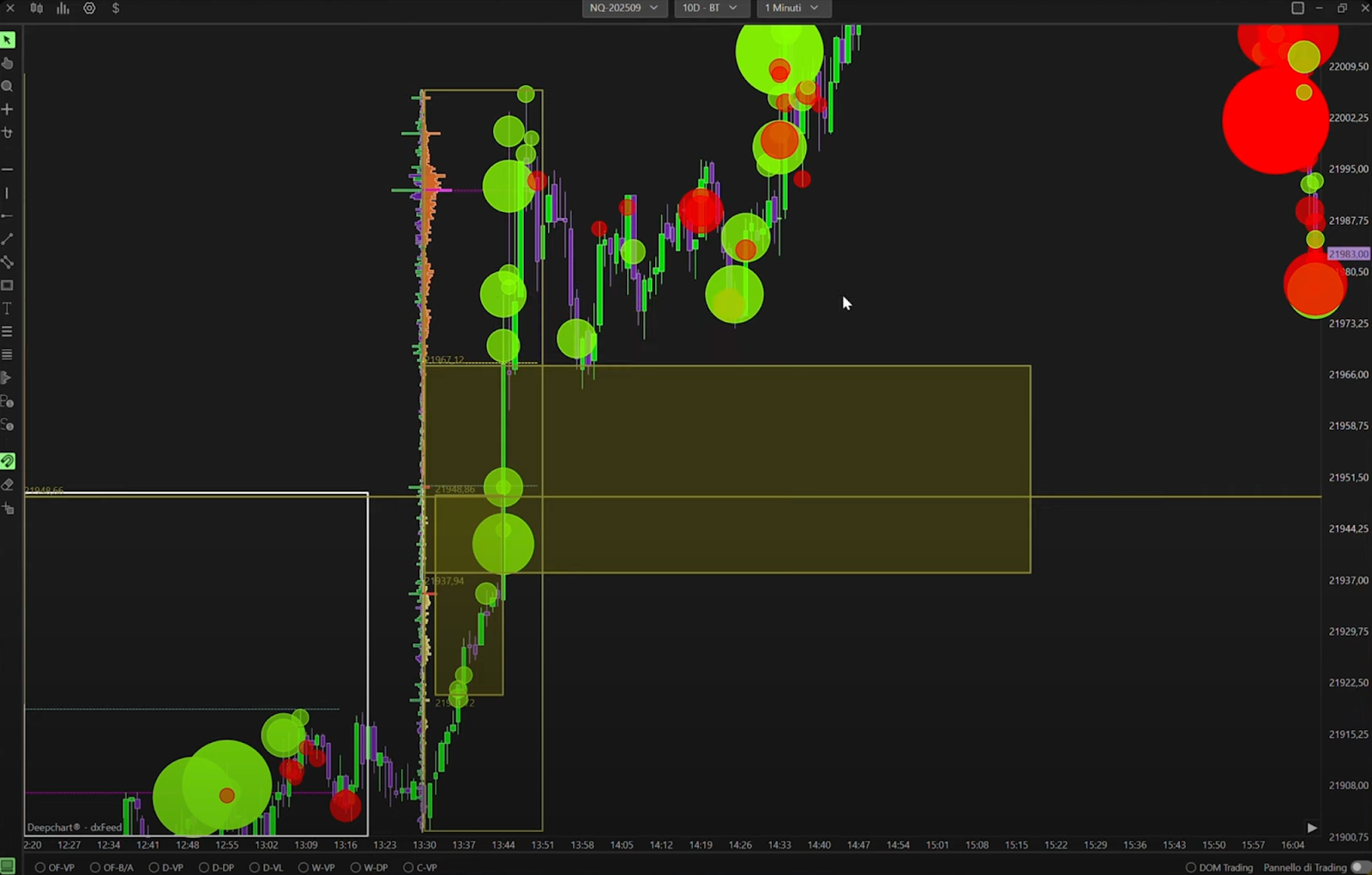
Task: Open chart settings gear icon
Action: click(89, 9)
